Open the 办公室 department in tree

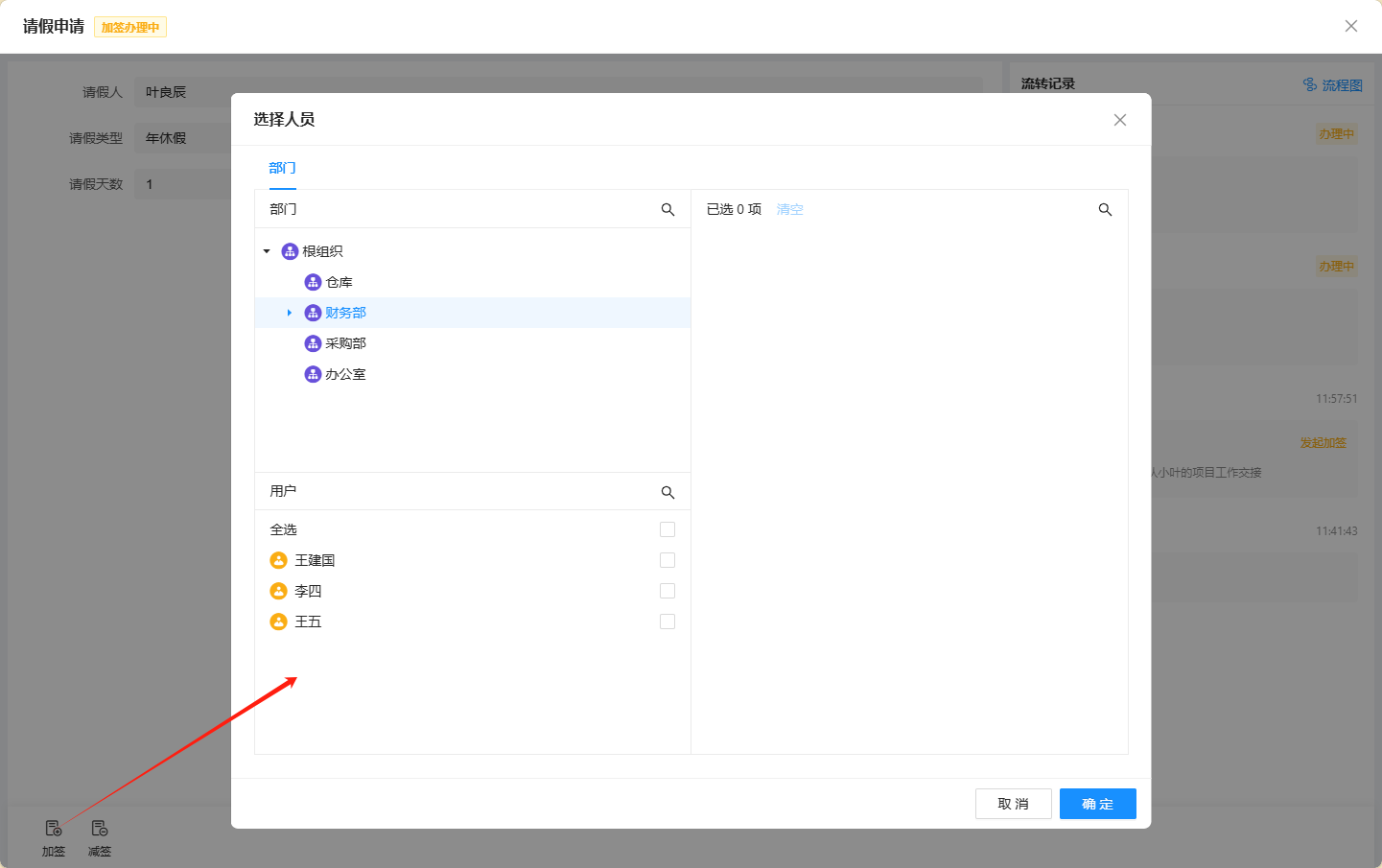[345, 374]
